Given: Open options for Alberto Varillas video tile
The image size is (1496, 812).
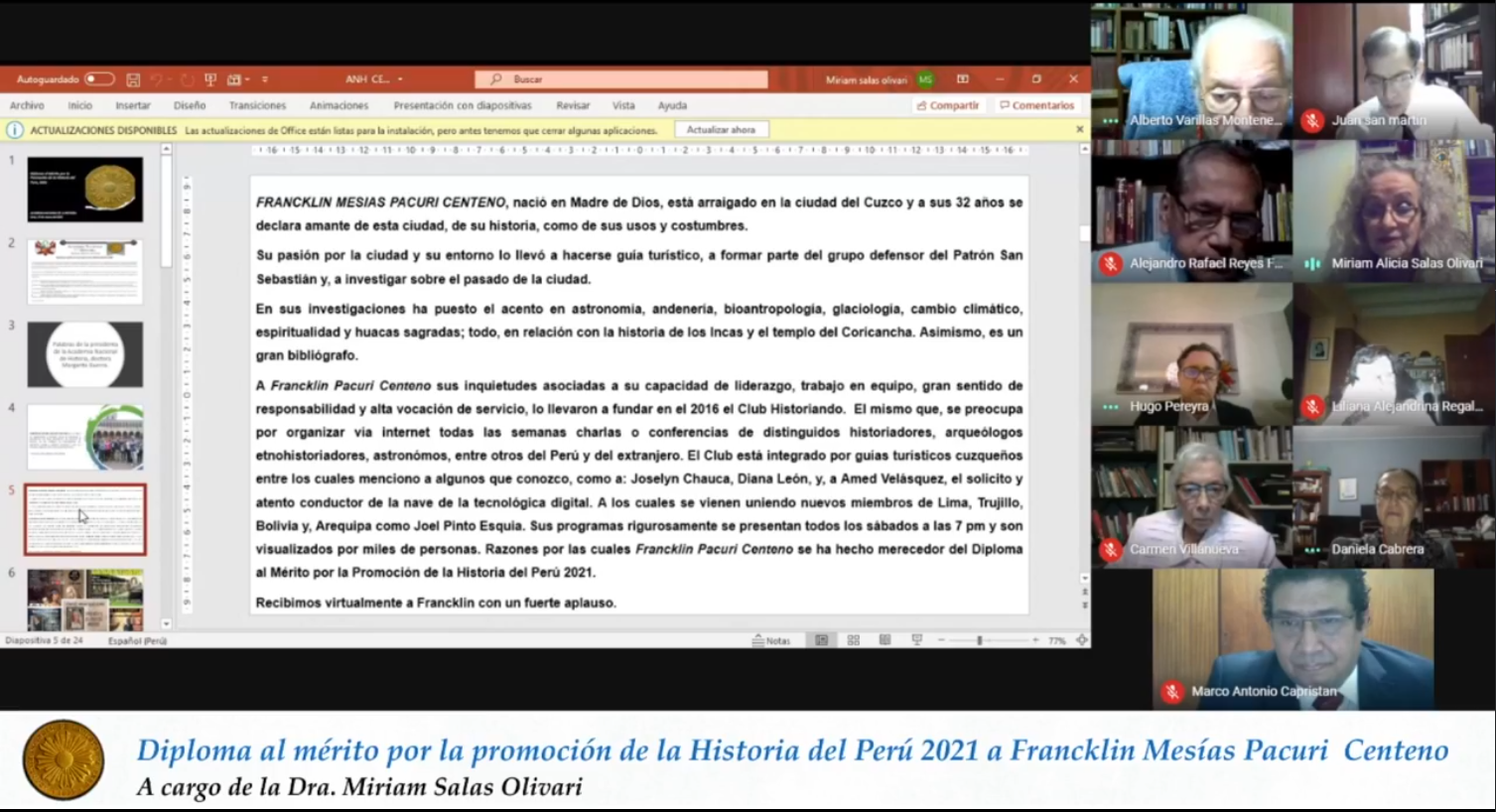Looking at the screenshot, I should click(1110, 120).
